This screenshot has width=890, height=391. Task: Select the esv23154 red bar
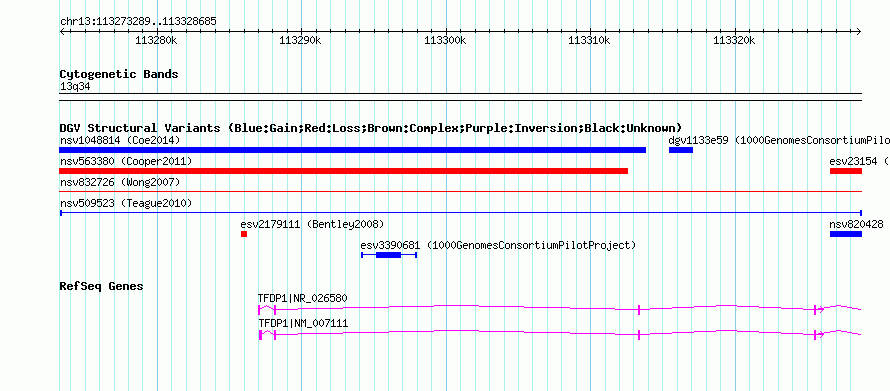pos(846,171)
